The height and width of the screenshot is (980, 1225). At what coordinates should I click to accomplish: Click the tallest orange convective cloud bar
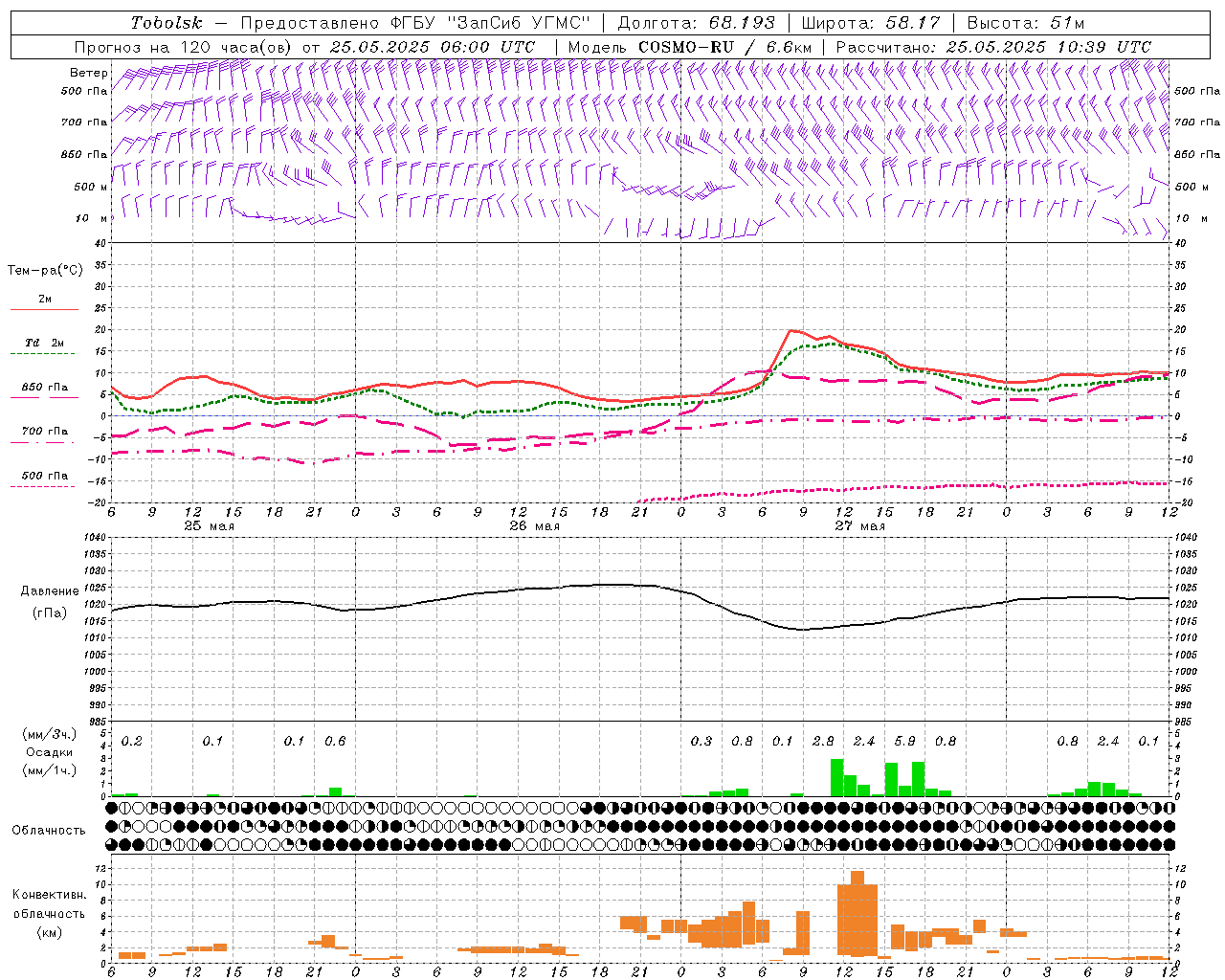click(x=857, y=913)
